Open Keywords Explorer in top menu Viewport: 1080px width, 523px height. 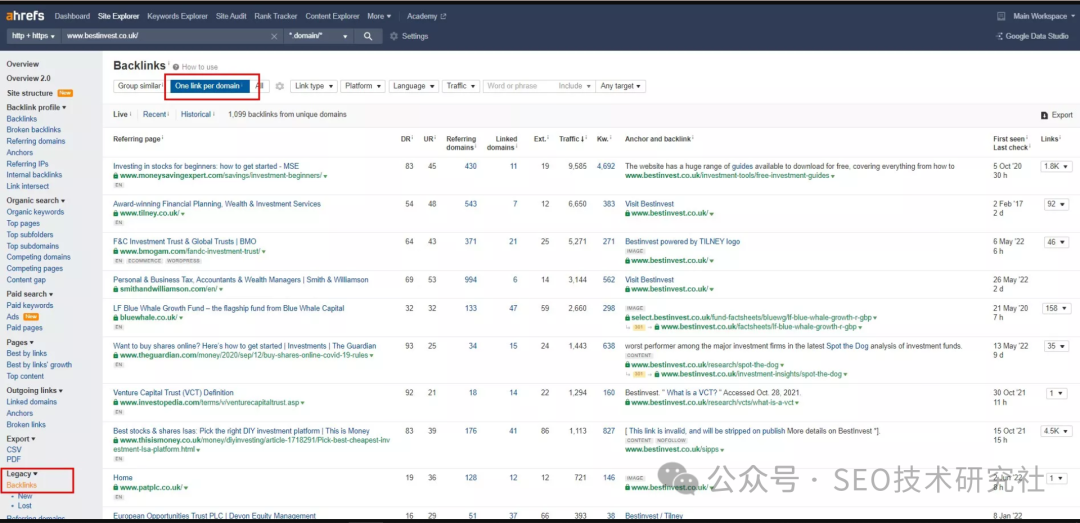pyautogui.click(x=177, y=16)
